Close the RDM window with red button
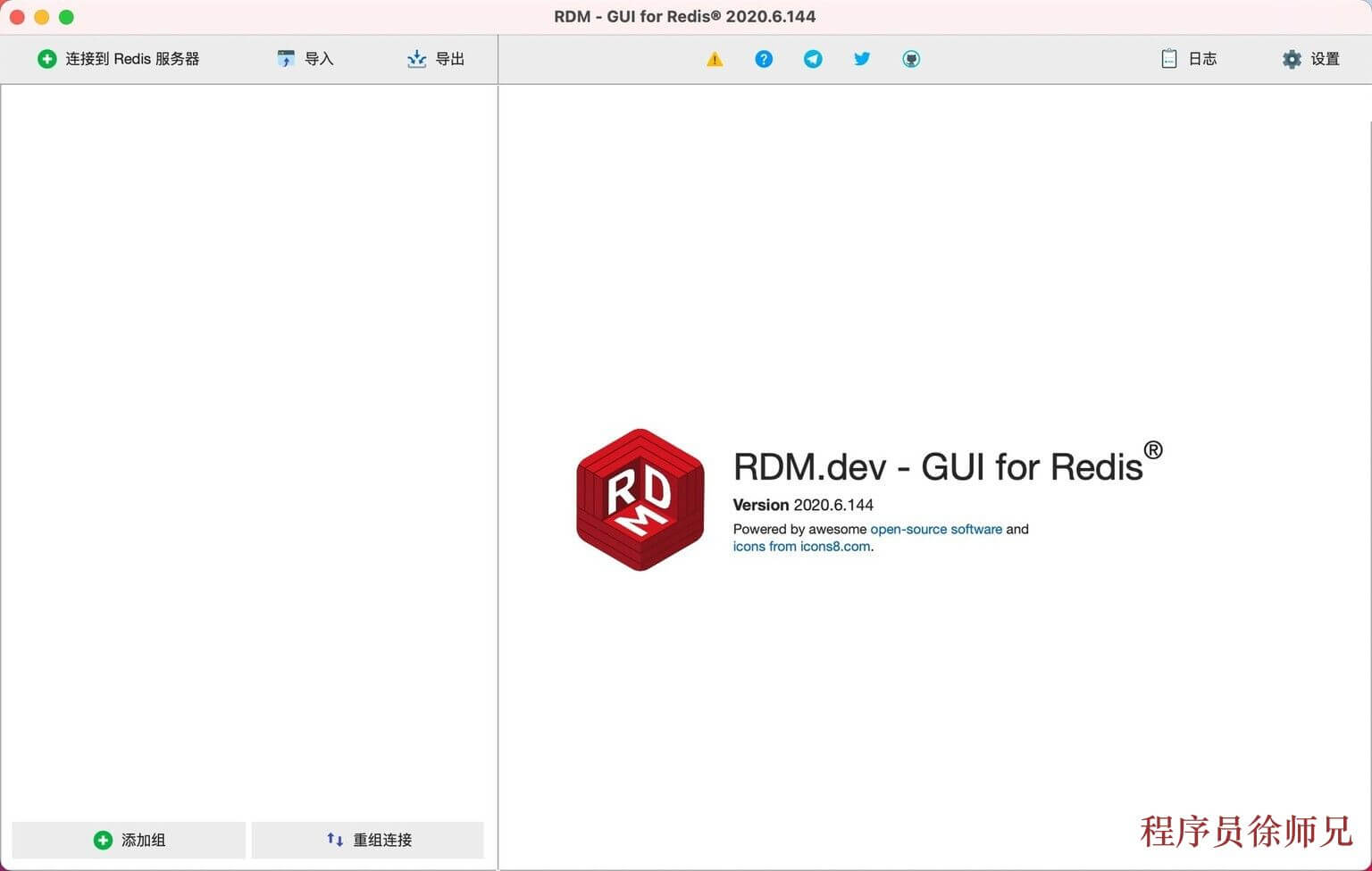This screenshot has width=1372, height=871. tap(17, 17)
